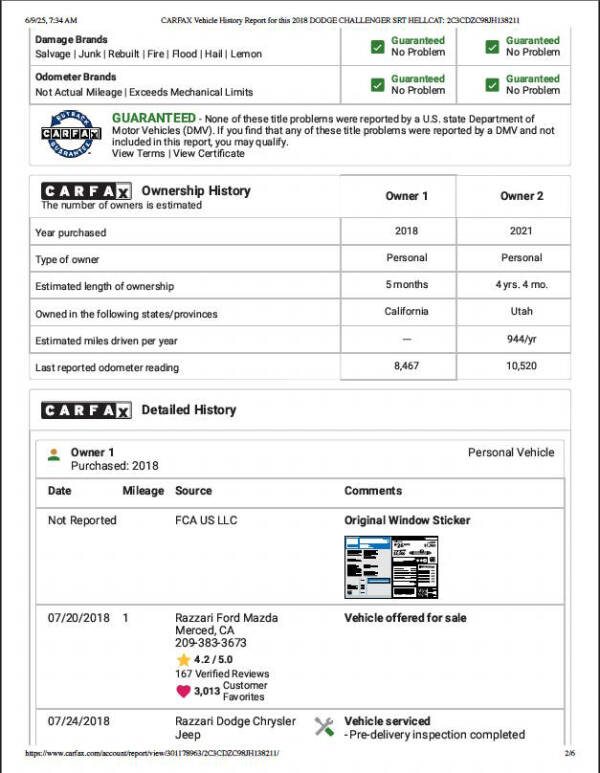Open the View Certificate link

point(209,153)
